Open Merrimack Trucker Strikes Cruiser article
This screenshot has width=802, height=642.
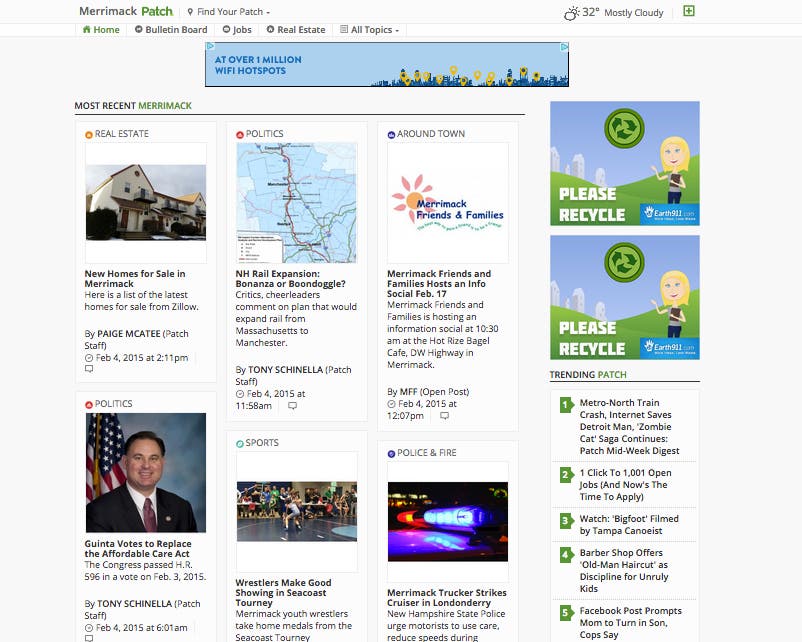tap(447, 598)
